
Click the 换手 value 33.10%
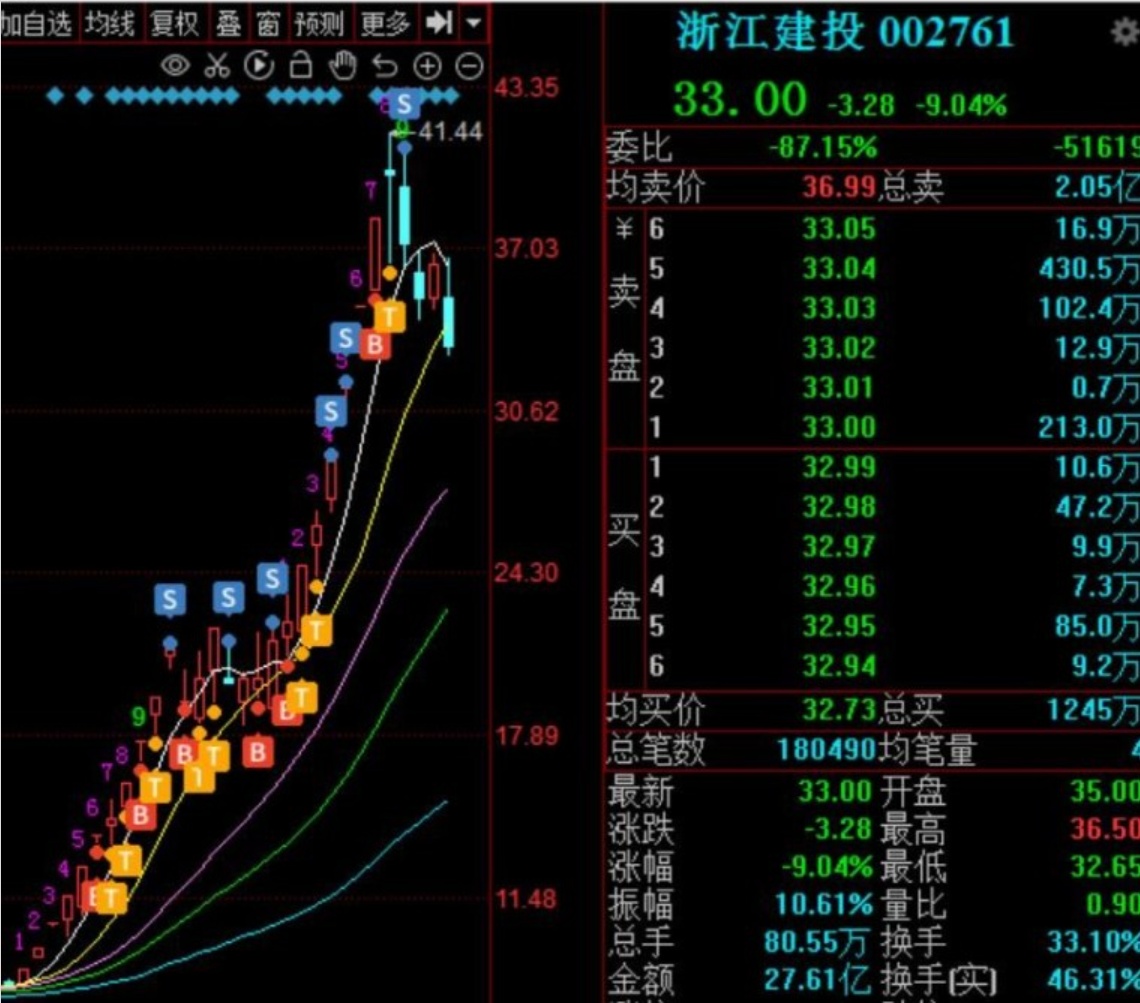pos(1093,942)
